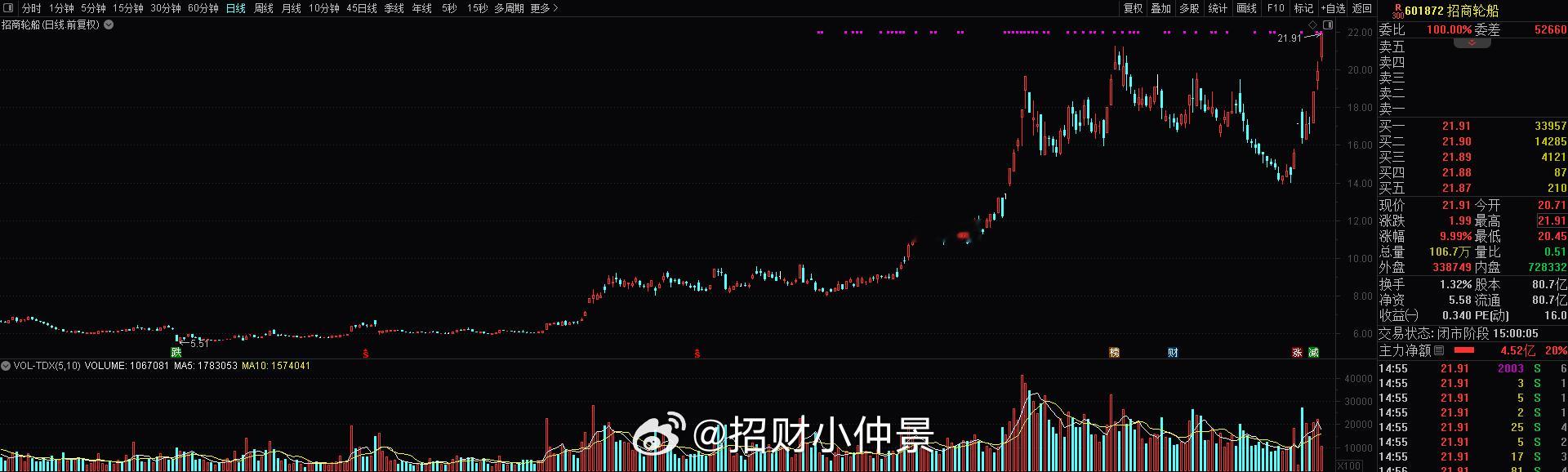The width and height of the screenshot is (1568, 472).
Task: Open F10 company information
Action: 1275,8
